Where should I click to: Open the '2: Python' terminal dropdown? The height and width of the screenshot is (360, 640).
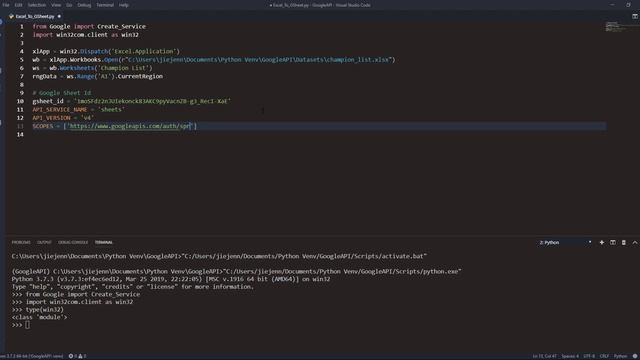coord(565,242)
